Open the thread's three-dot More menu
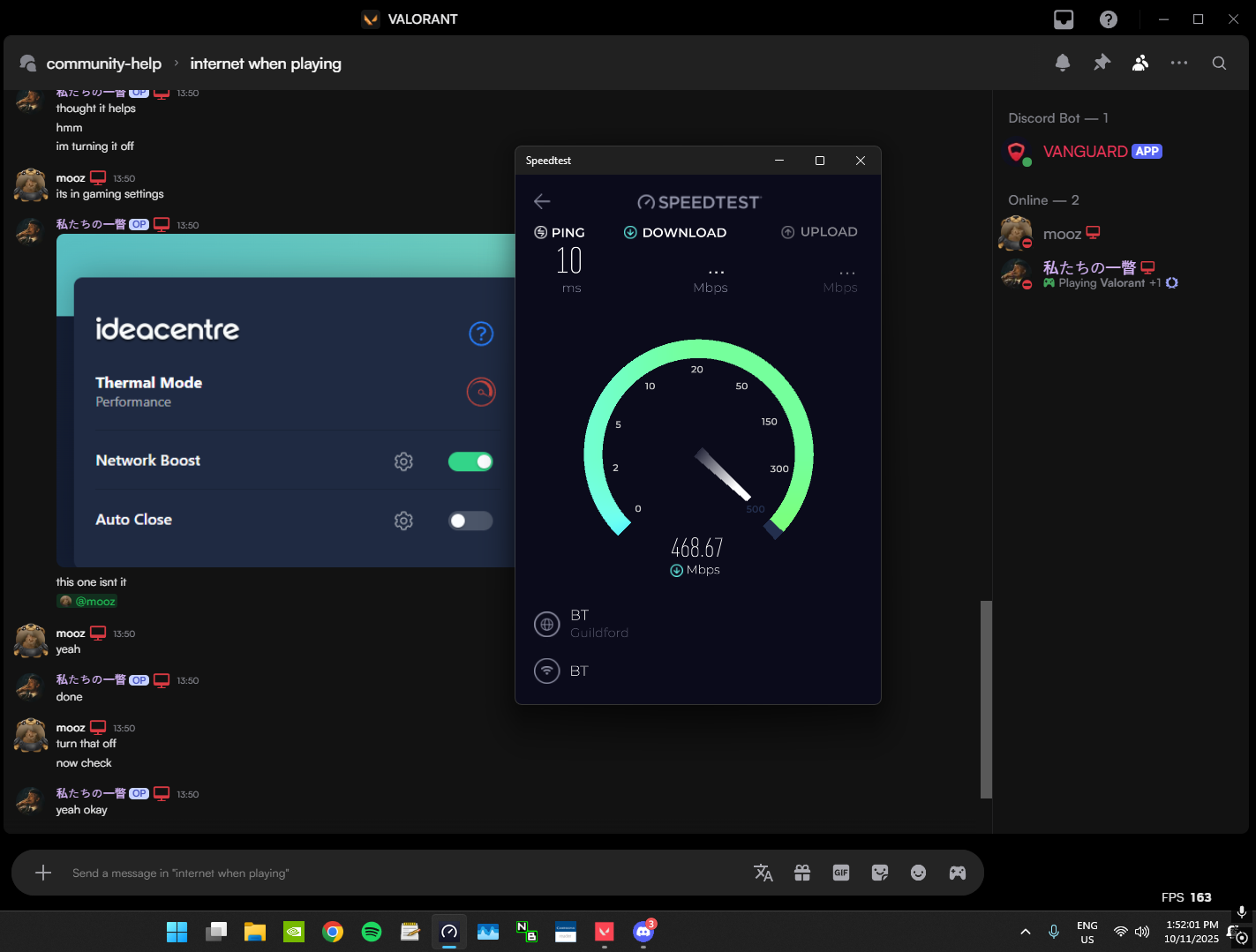Screen dimensions: 1256x952 [1179, 63]
